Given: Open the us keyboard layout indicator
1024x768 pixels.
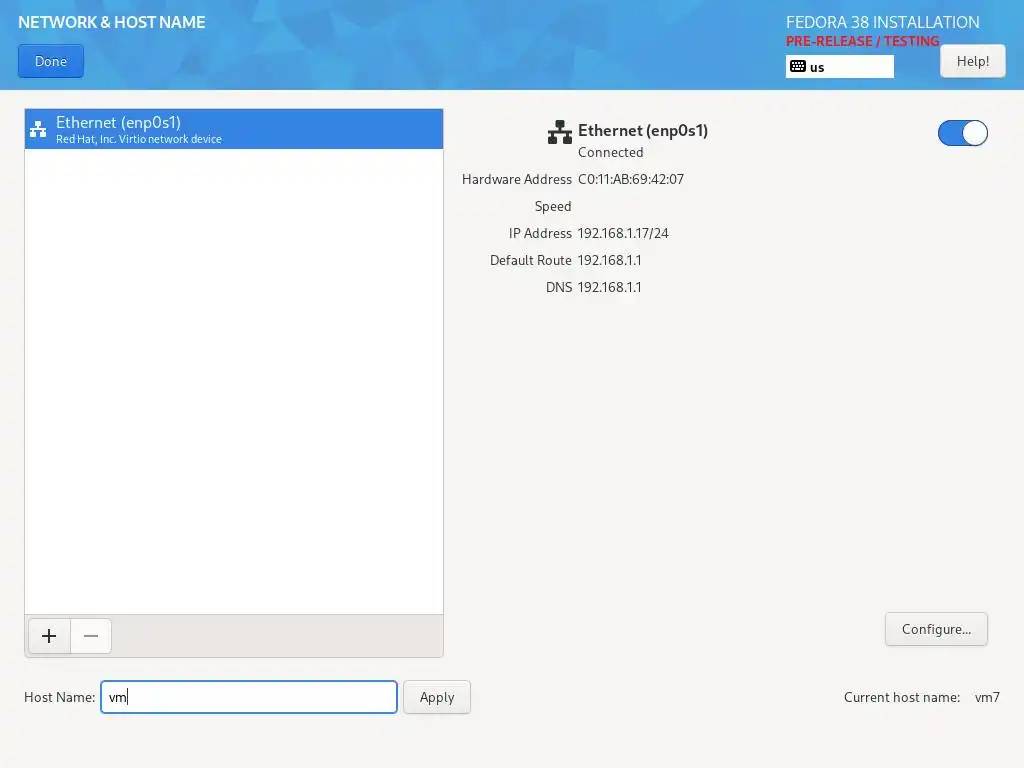Looking at the screenshot, I should tap(839, 67).
